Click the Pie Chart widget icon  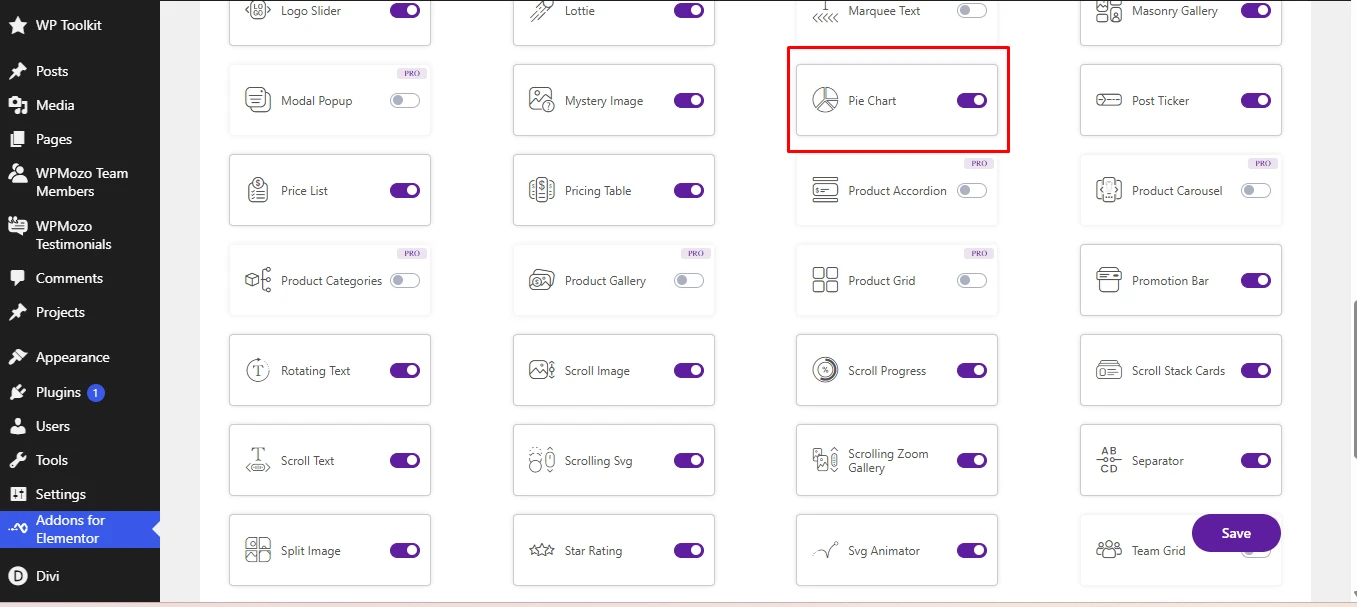tap(825, 101)
